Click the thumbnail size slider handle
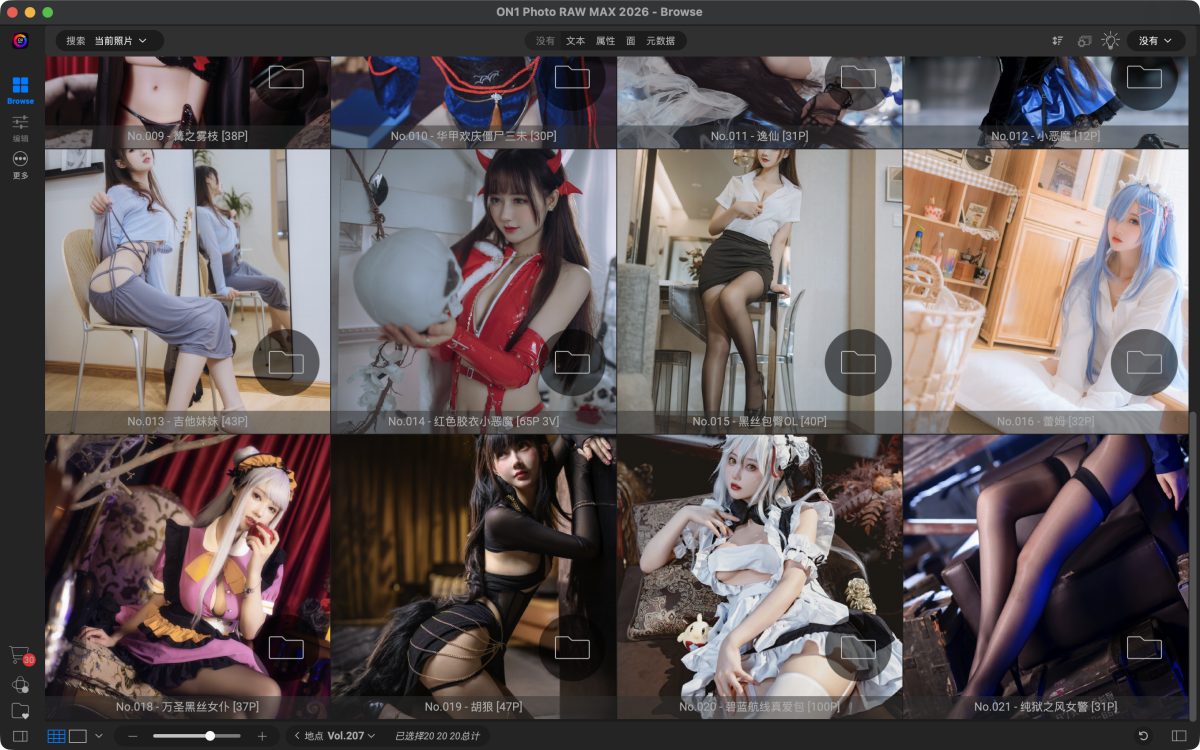This screenshot has width=1200, height=750. point(210,736)
